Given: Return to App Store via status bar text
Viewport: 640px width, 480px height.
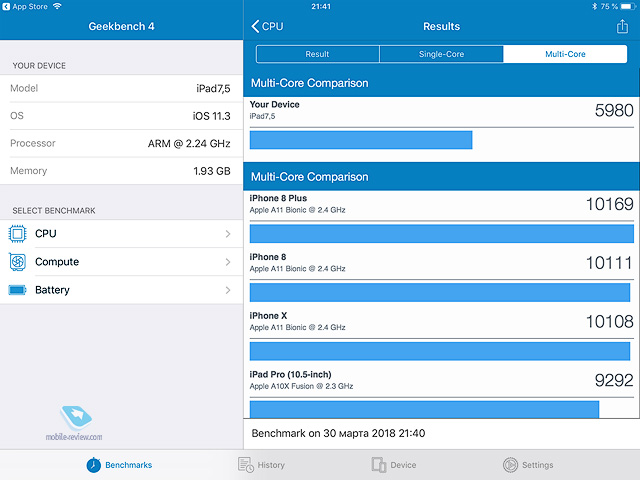Looking at the screenshot, I should 30,7.
